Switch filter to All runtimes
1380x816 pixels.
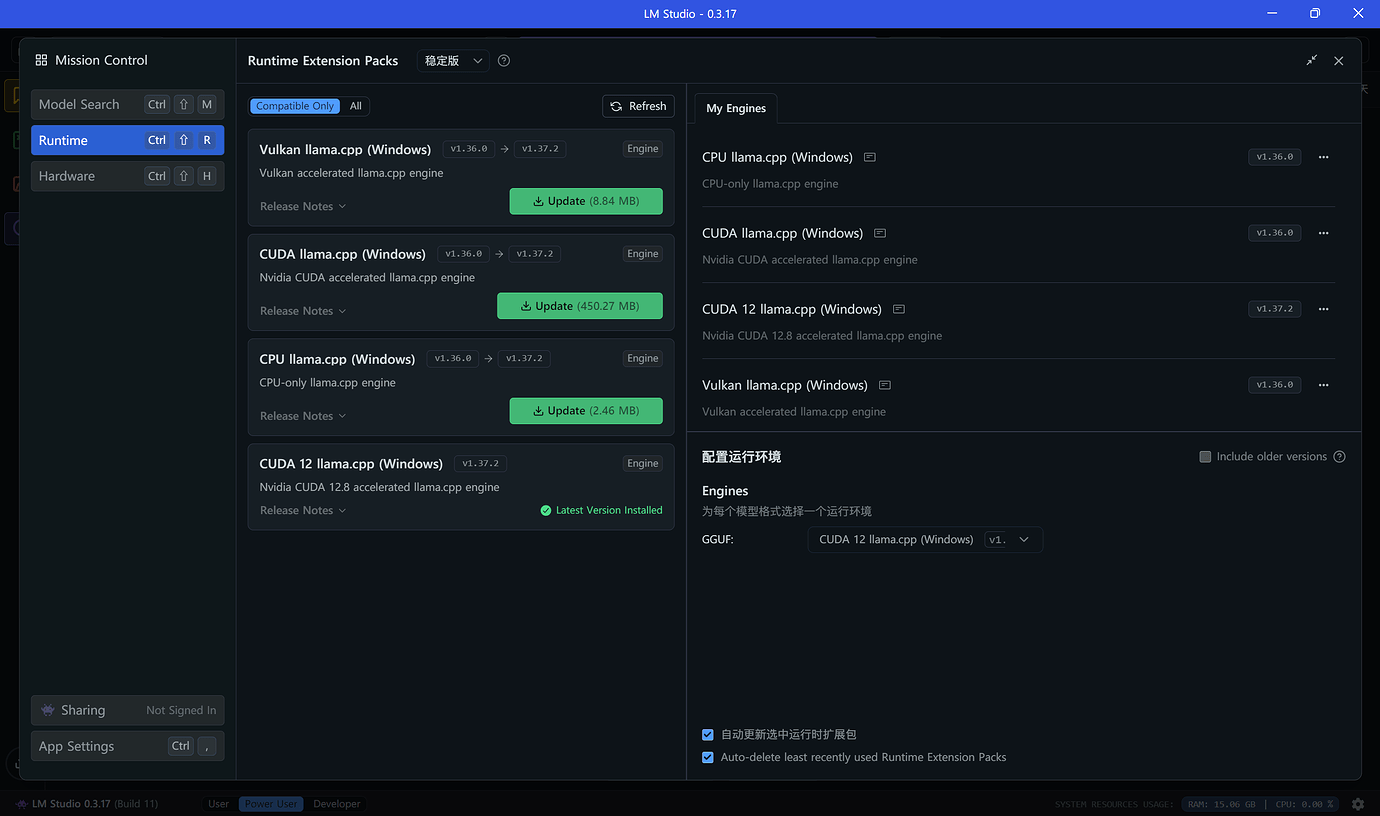click(x=355, y=106)
